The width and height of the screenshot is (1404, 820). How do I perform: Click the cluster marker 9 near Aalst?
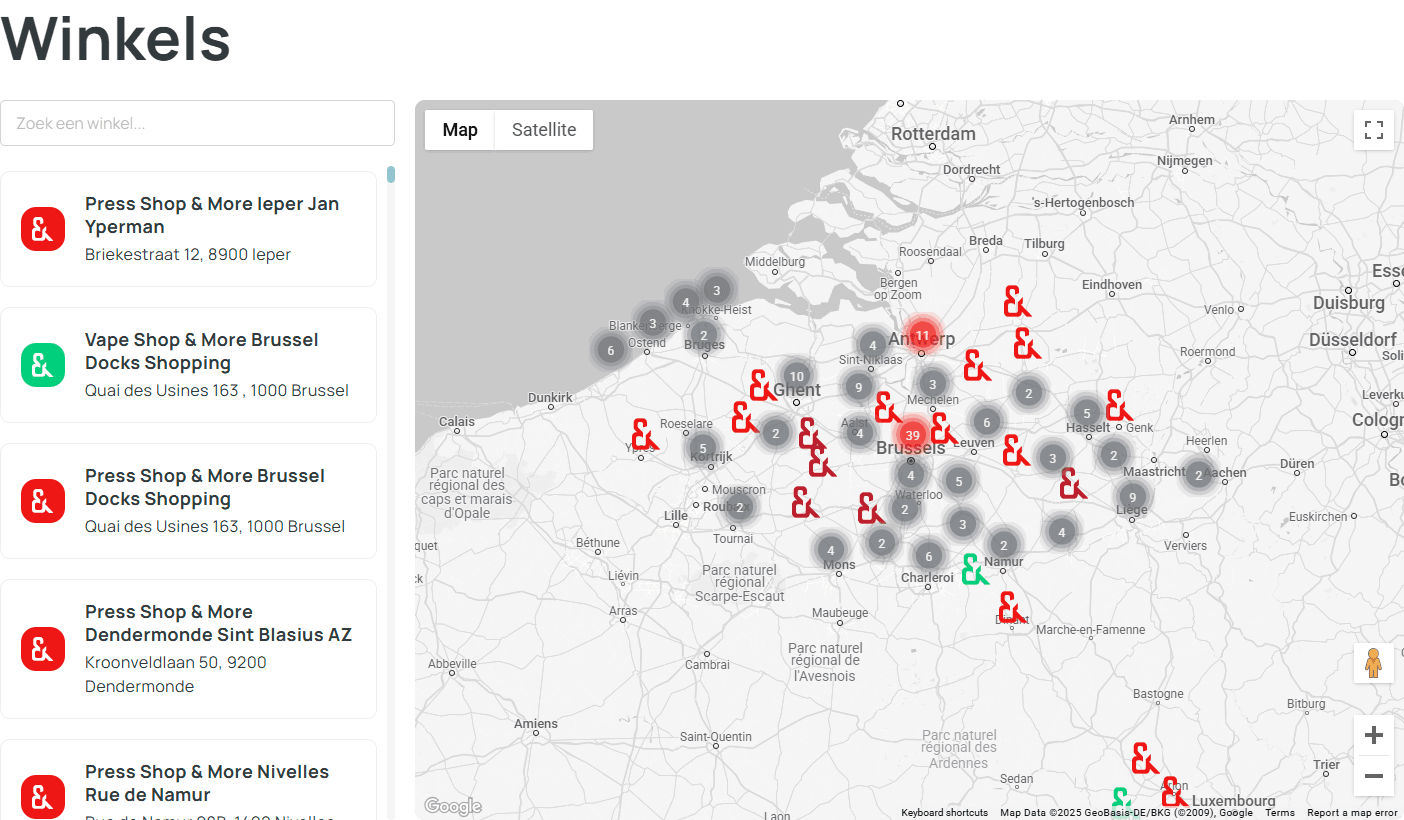point(857,386)
